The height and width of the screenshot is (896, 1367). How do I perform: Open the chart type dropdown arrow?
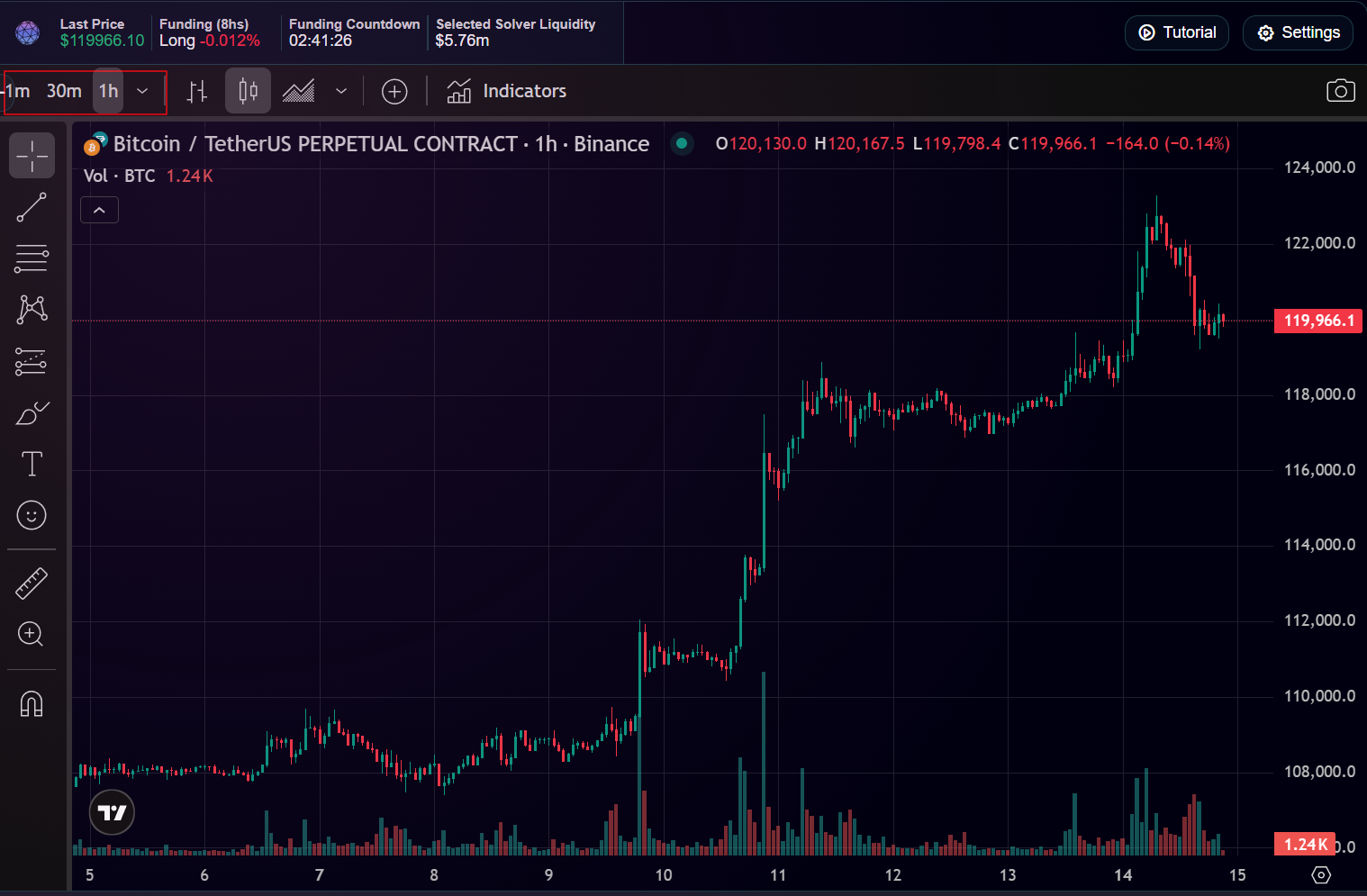coord(341,91)
